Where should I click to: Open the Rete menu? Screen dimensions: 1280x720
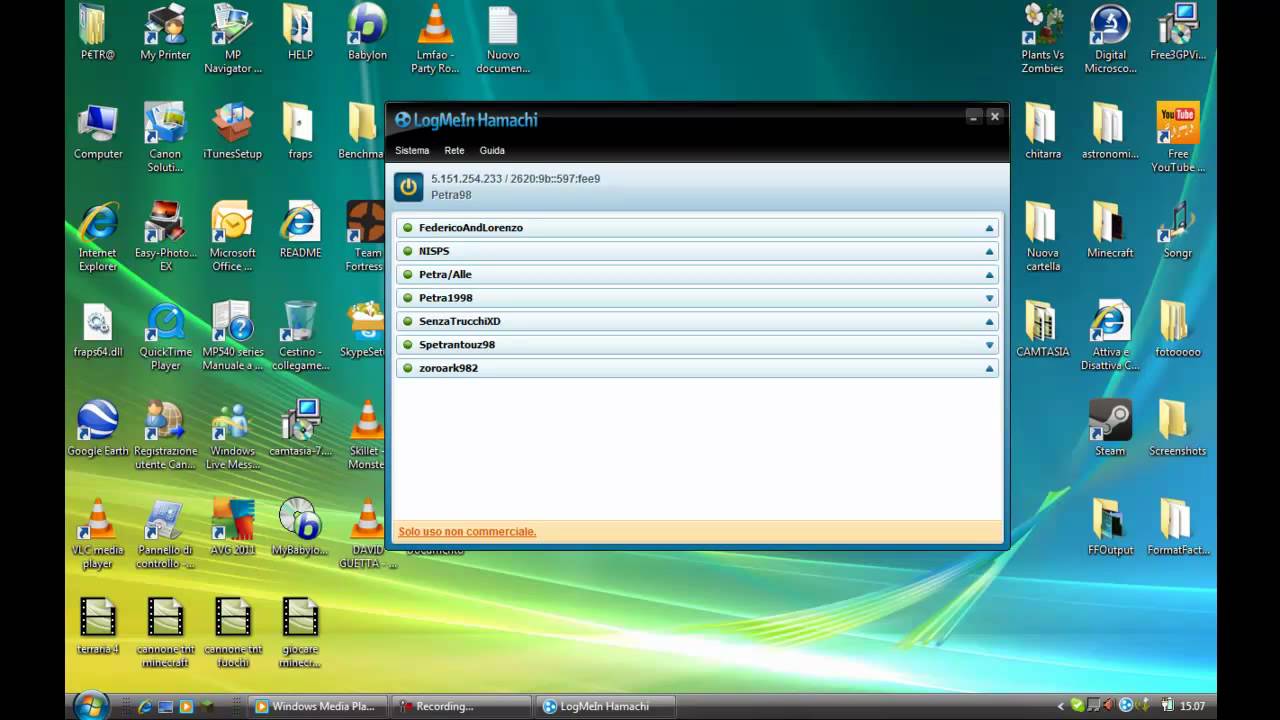point(454,150)
